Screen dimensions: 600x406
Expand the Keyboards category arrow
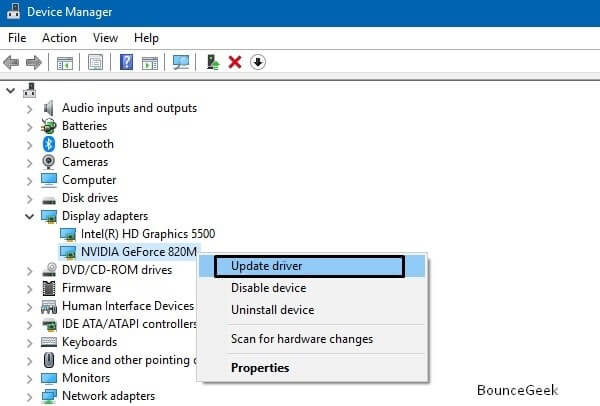click(x=29, y=343)
